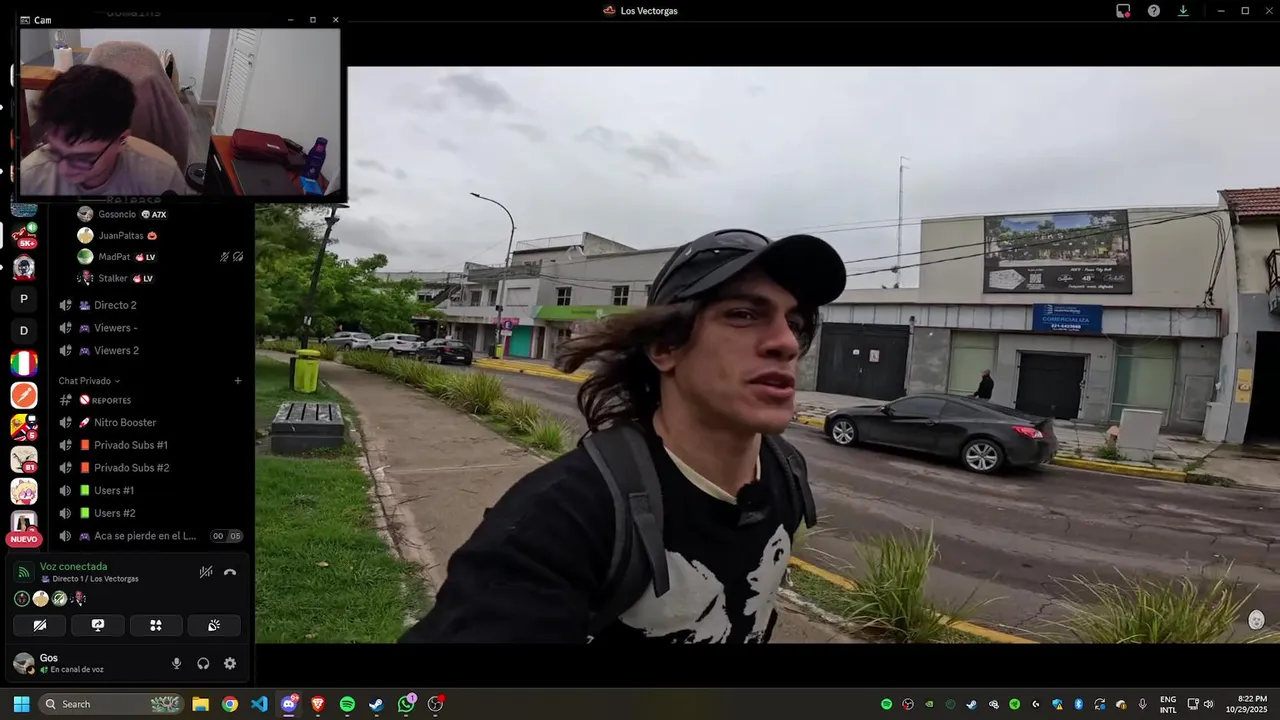Screen dimensions: 1280x720
Task: Click Voz conectada status text
Action: (73, 566)
